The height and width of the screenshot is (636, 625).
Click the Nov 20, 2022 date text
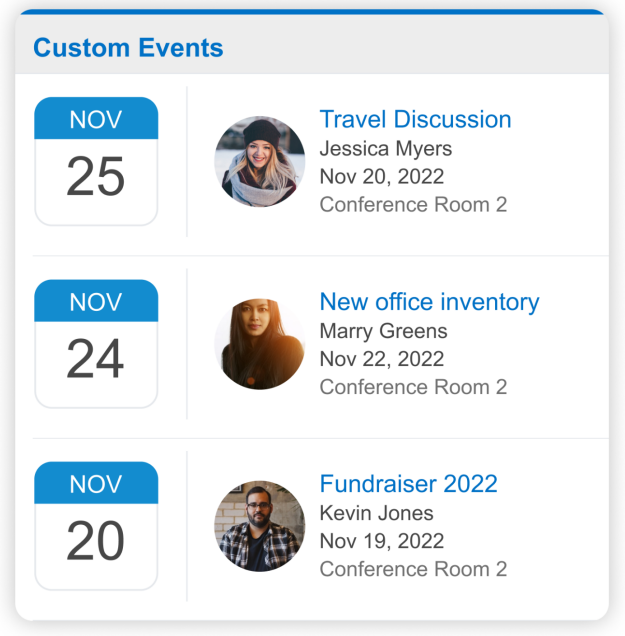[x=382, y=177]
